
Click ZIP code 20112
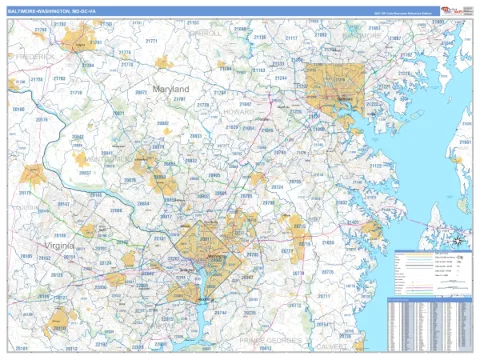tap(71, 349)
